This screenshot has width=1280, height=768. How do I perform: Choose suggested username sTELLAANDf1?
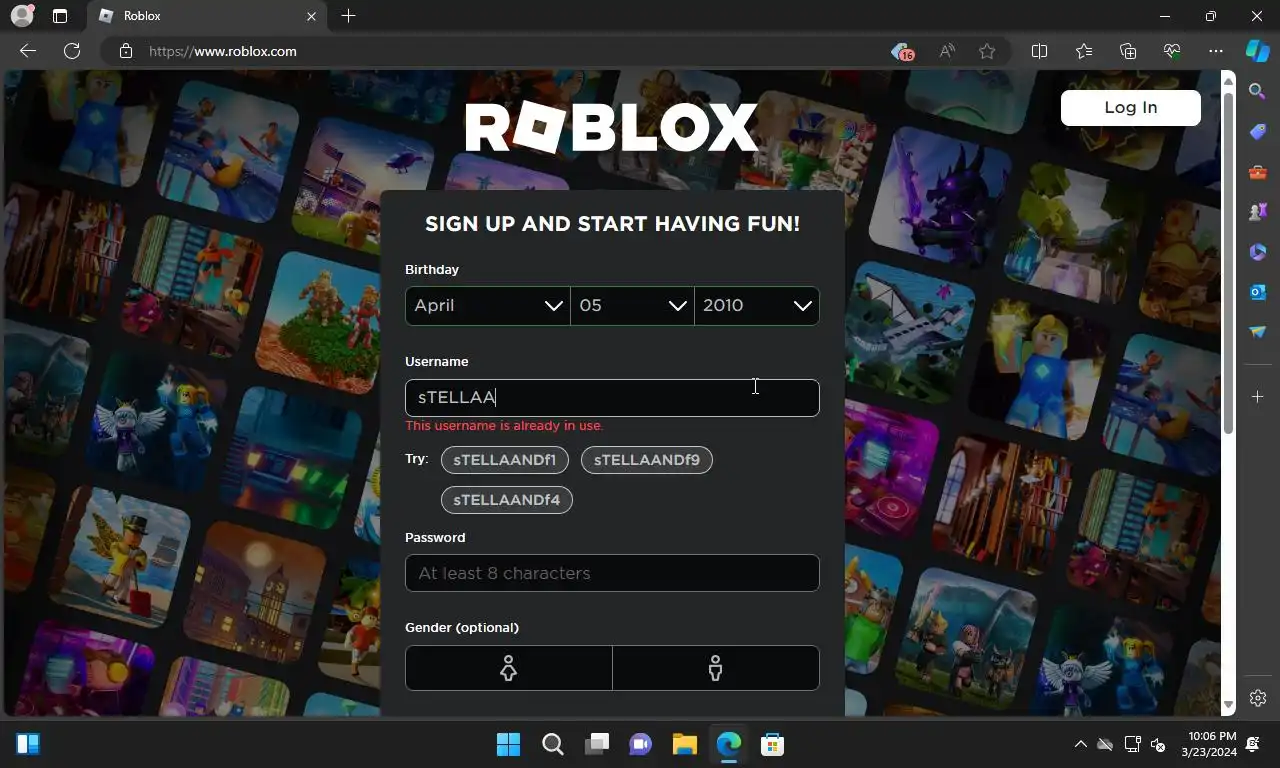click(505, 460)
